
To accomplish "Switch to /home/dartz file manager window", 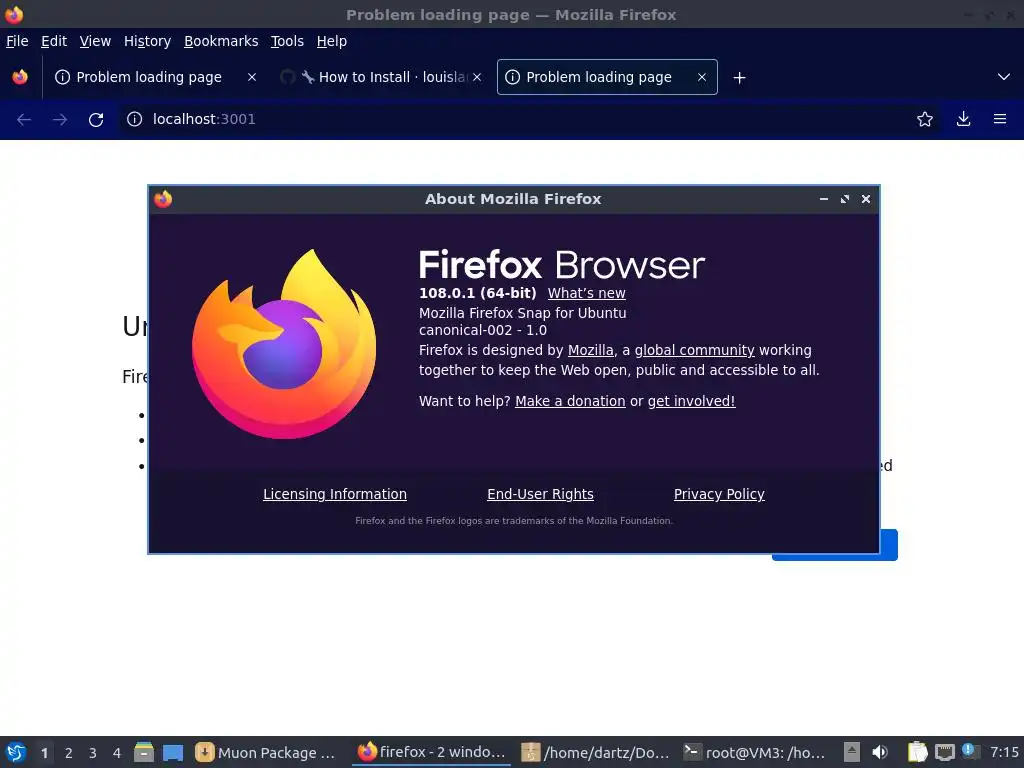I will click(x=596, y=752).
